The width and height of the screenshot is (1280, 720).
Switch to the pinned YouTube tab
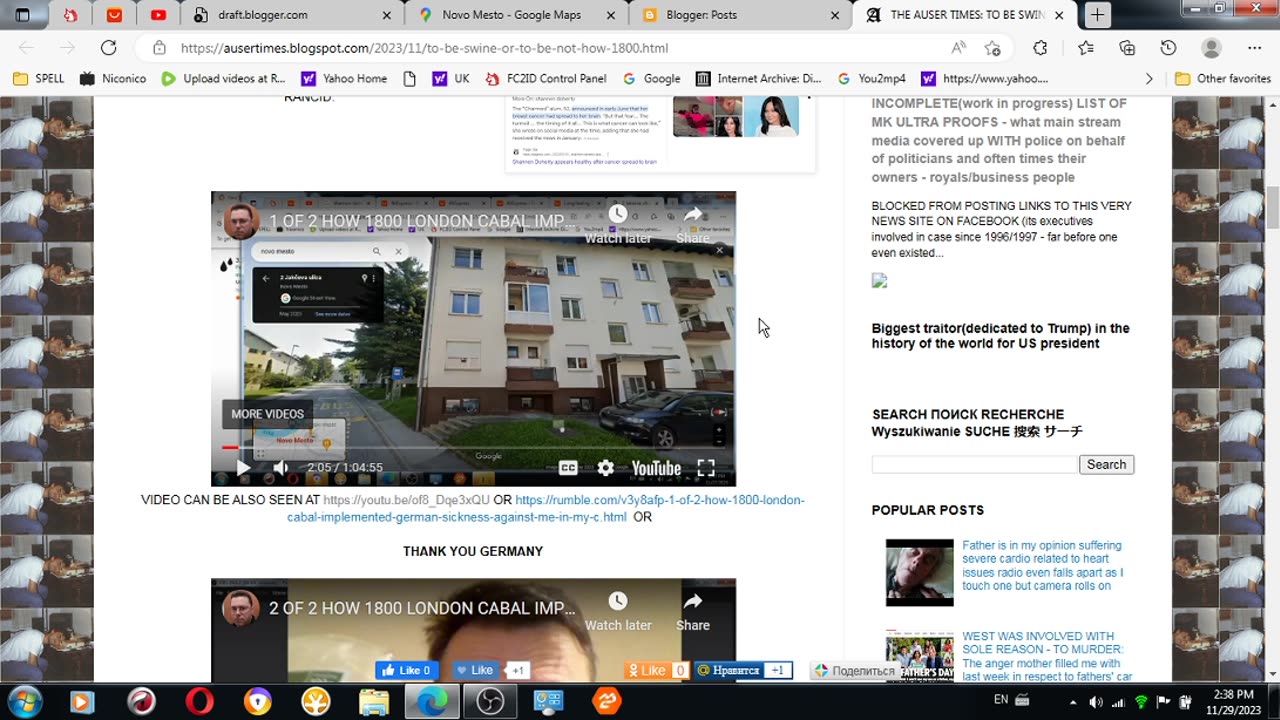[x=158, y=15]
